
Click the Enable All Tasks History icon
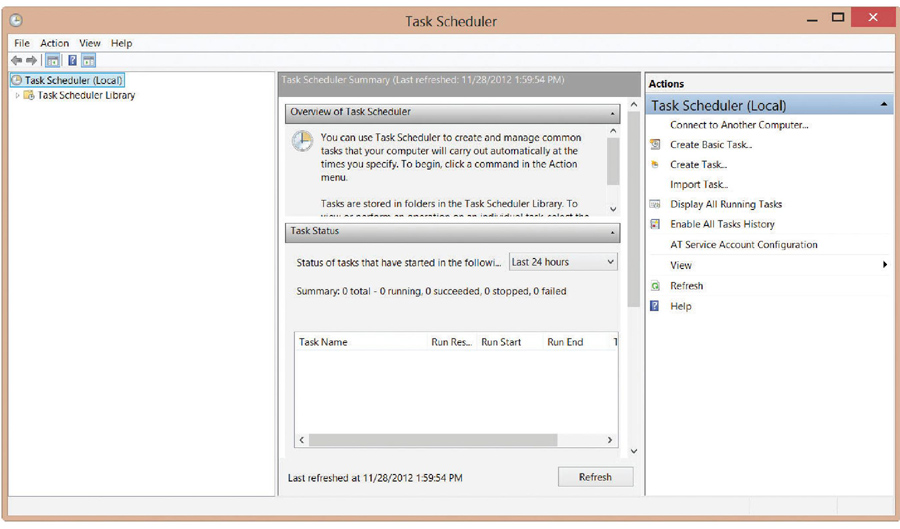pyautogui.click(x=655, y=224)
